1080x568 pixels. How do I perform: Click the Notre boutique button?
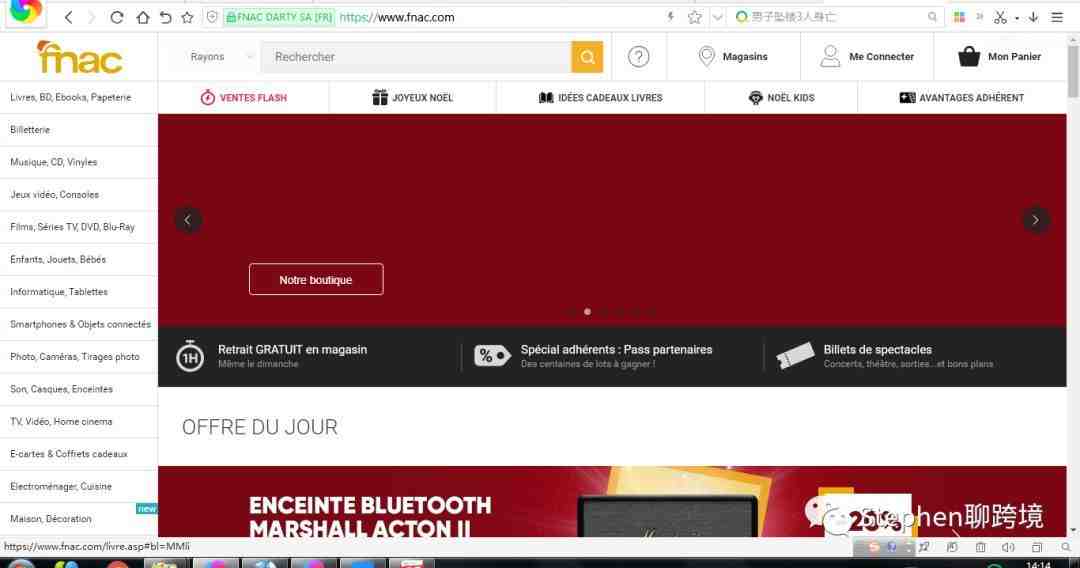coord(316,280)
